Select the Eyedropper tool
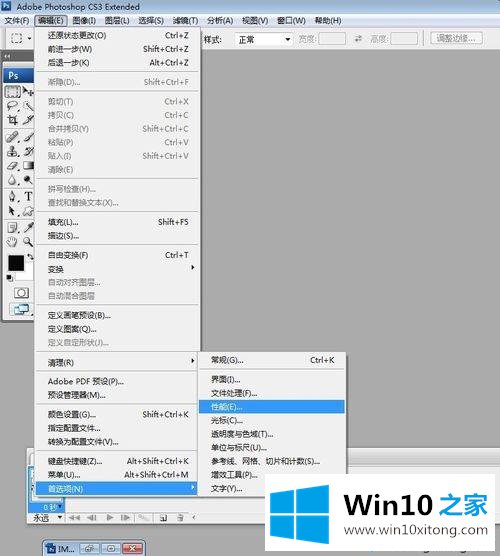Viewport: 500px width, 556px height. pos(28,227)
